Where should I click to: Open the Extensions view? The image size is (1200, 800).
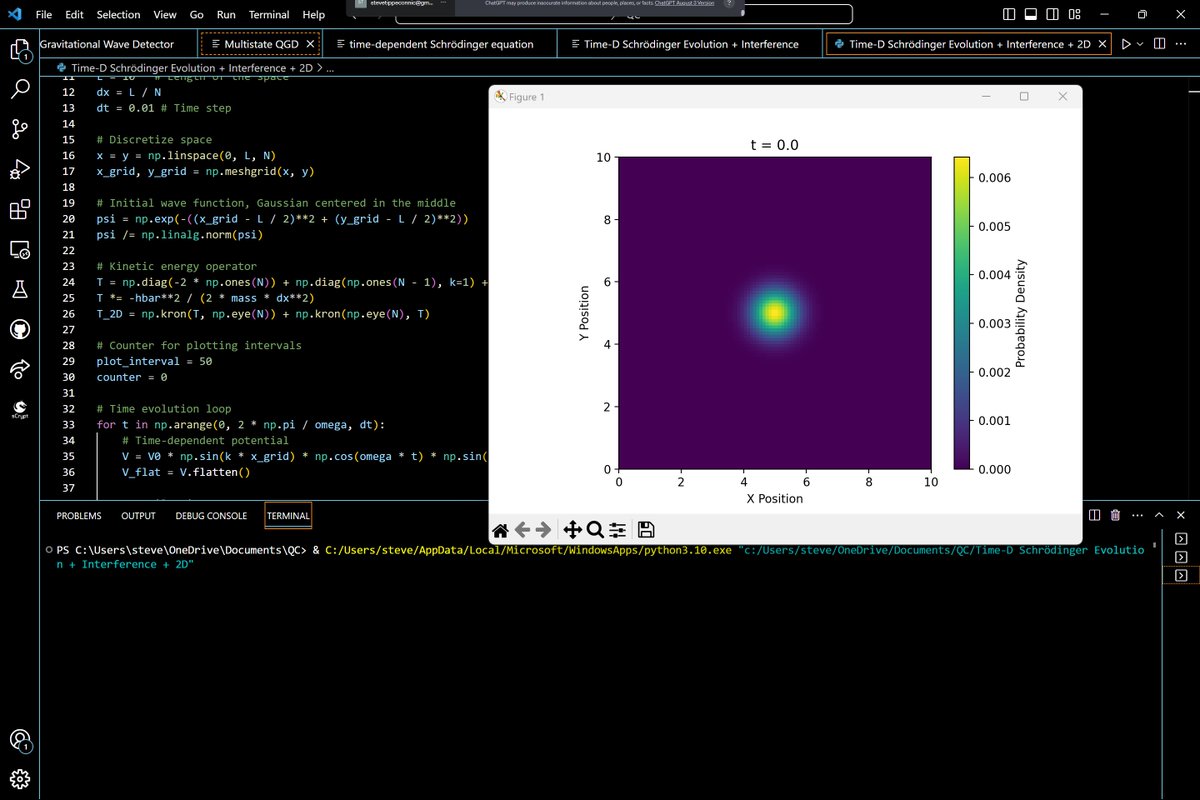coord(20,209)
